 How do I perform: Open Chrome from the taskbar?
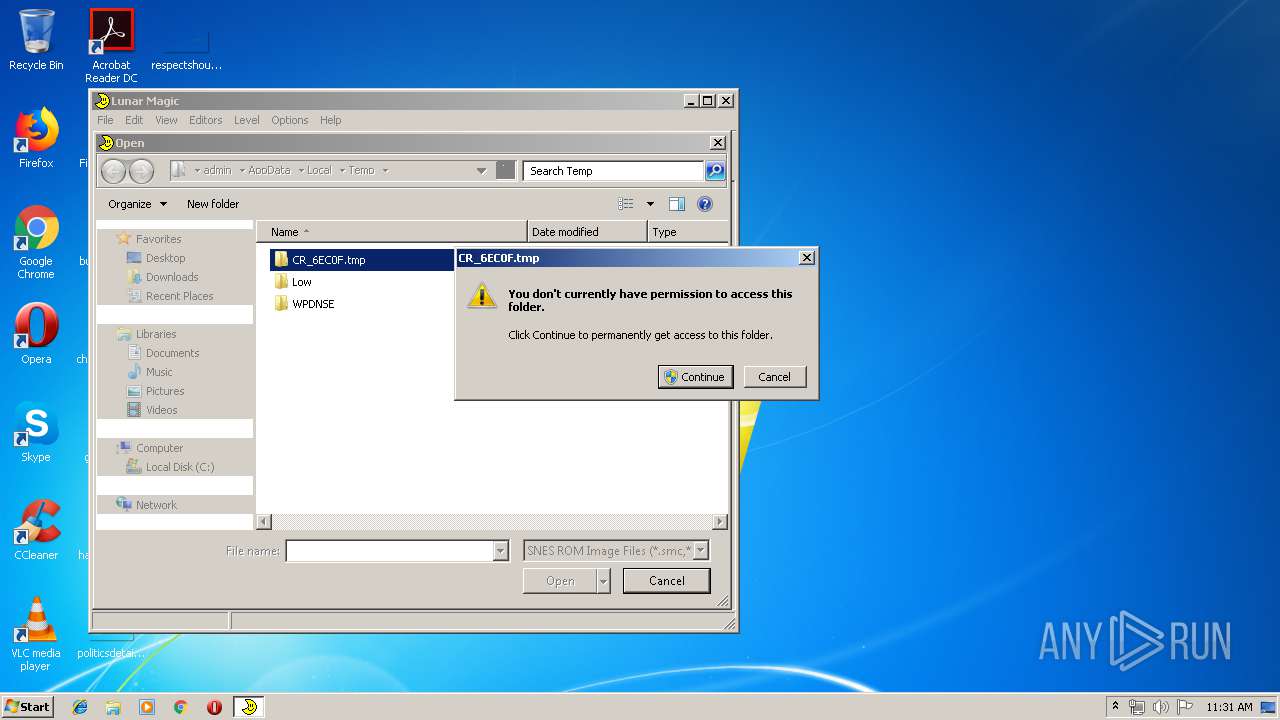tap(180, 707)
